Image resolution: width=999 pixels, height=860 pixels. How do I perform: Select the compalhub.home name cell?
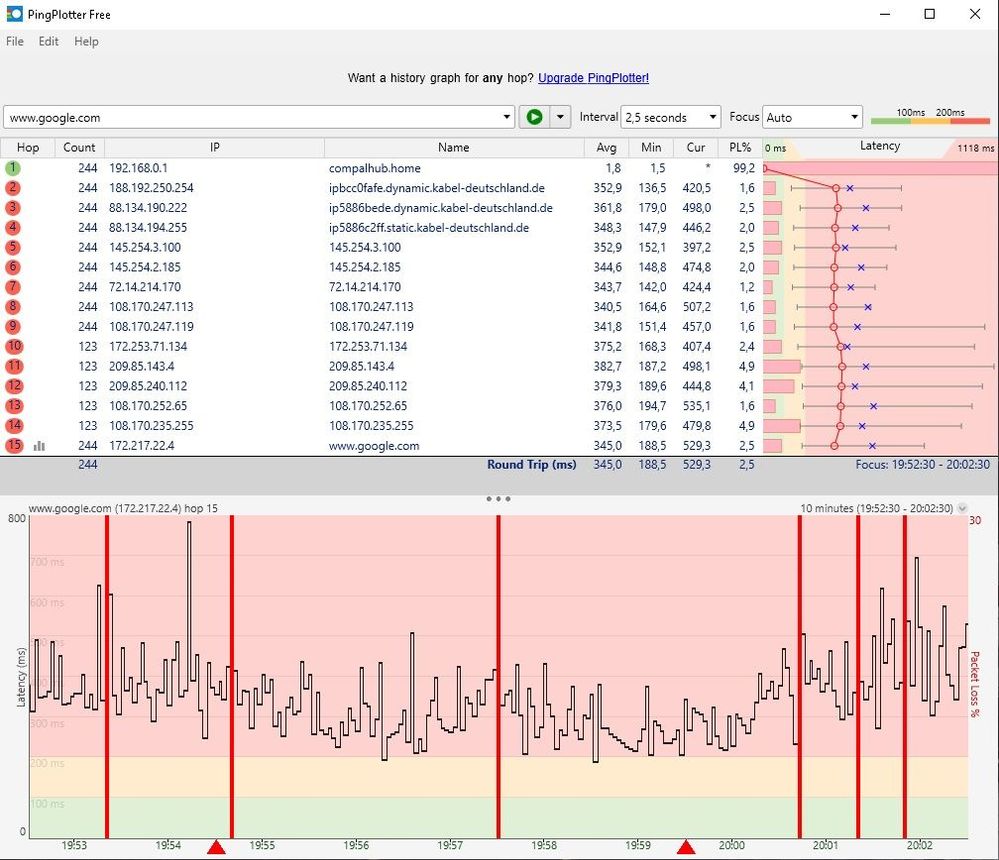click(x=375, y=168)
